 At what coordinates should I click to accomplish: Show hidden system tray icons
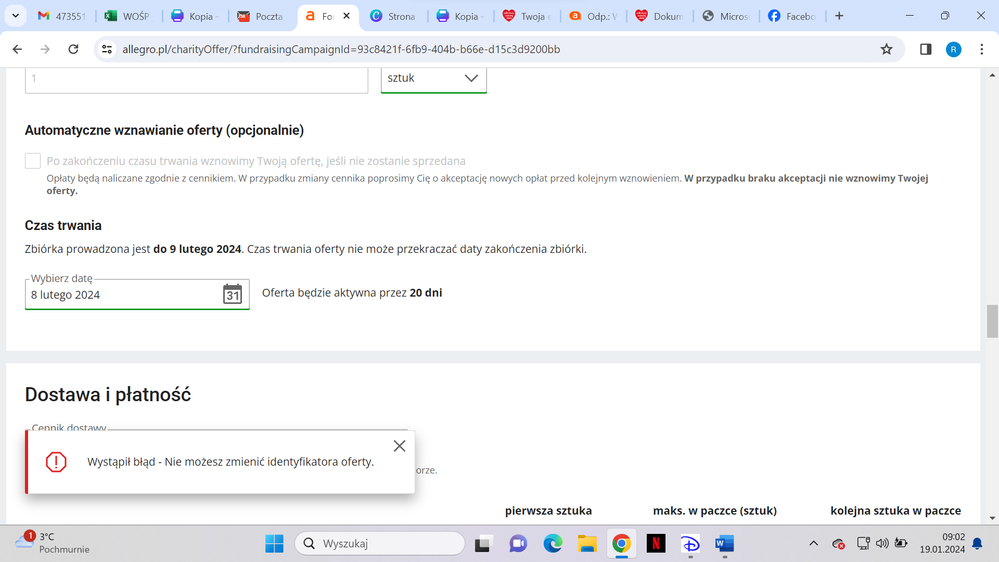[813, 543]
